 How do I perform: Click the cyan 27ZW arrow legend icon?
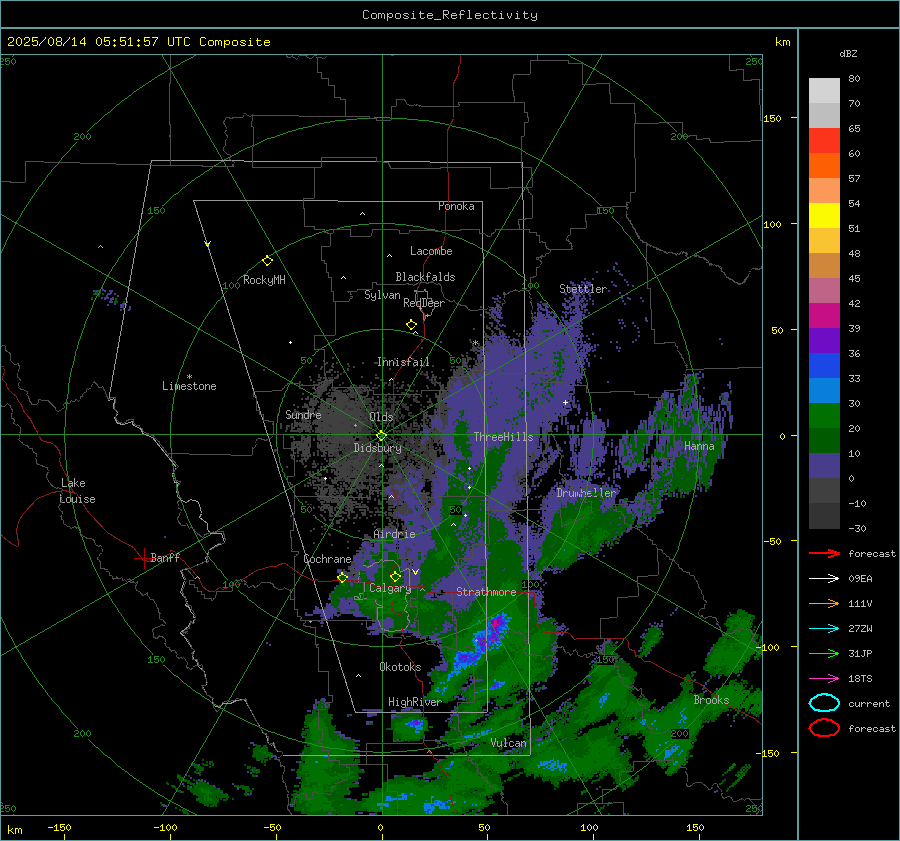point(824,629)
